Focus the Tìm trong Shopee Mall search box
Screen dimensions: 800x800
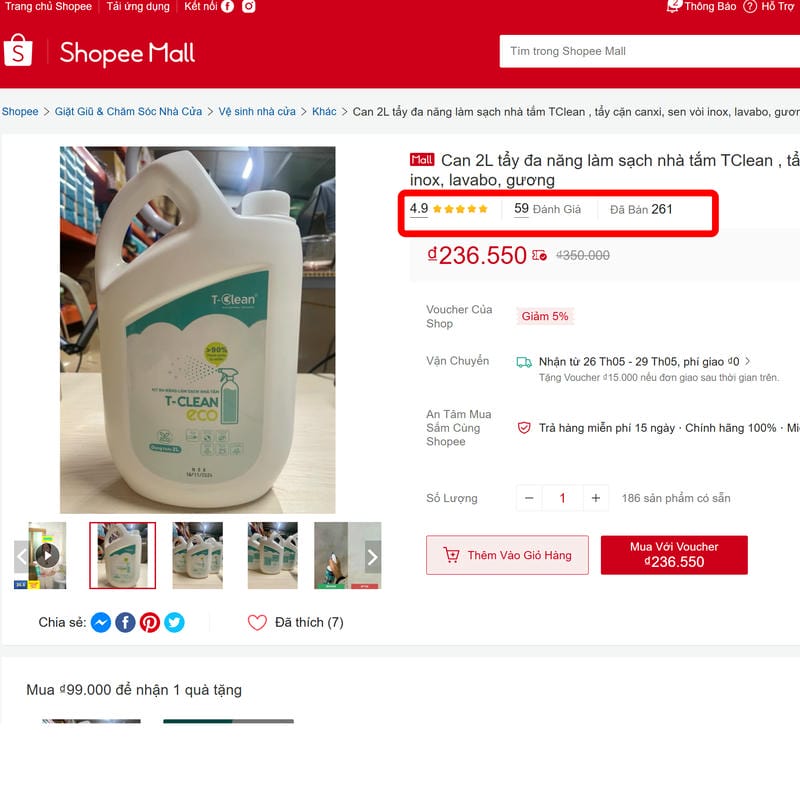[x=649, y=51]
